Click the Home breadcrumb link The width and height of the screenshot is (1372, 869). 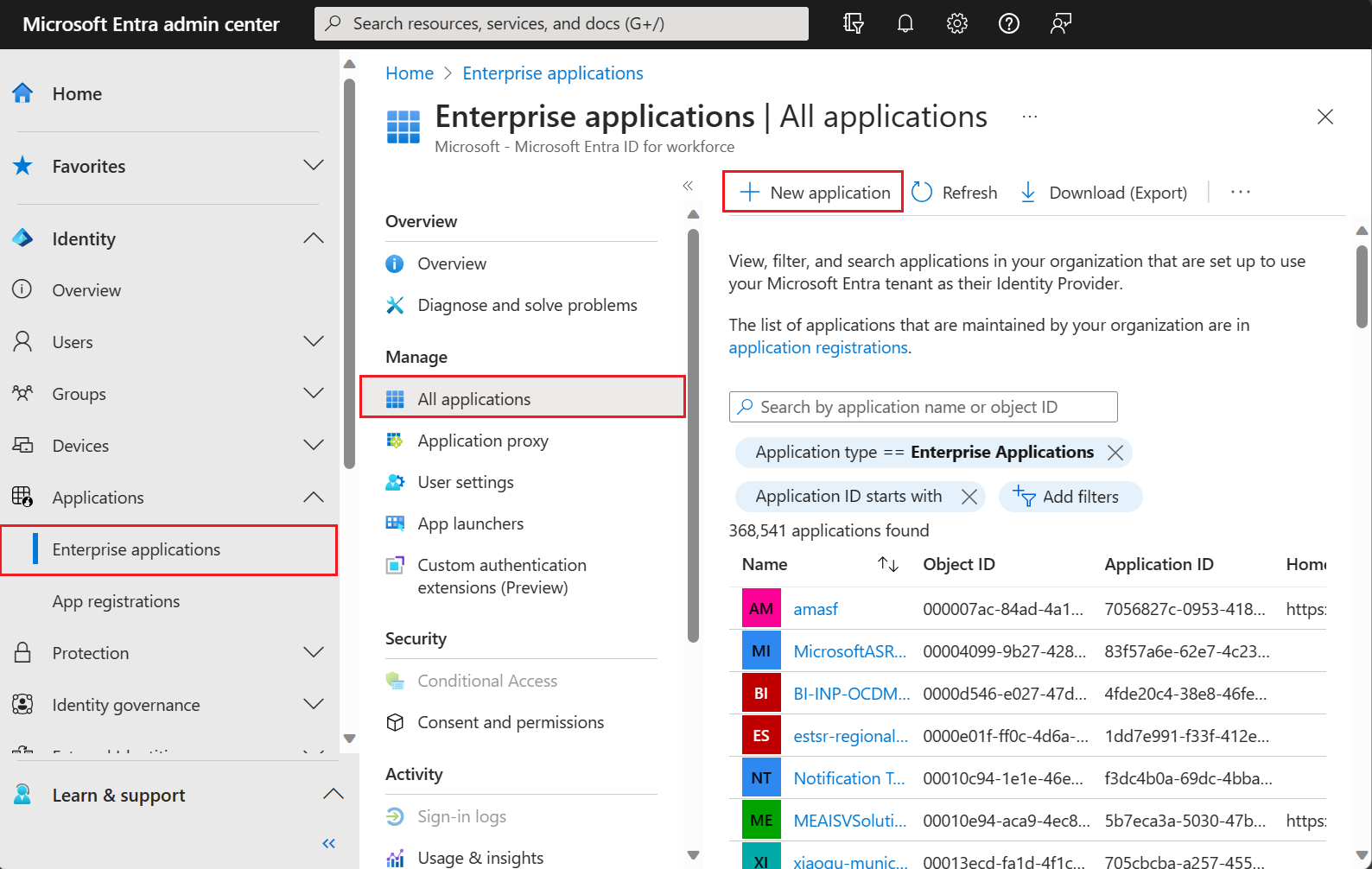pos(410,73)
